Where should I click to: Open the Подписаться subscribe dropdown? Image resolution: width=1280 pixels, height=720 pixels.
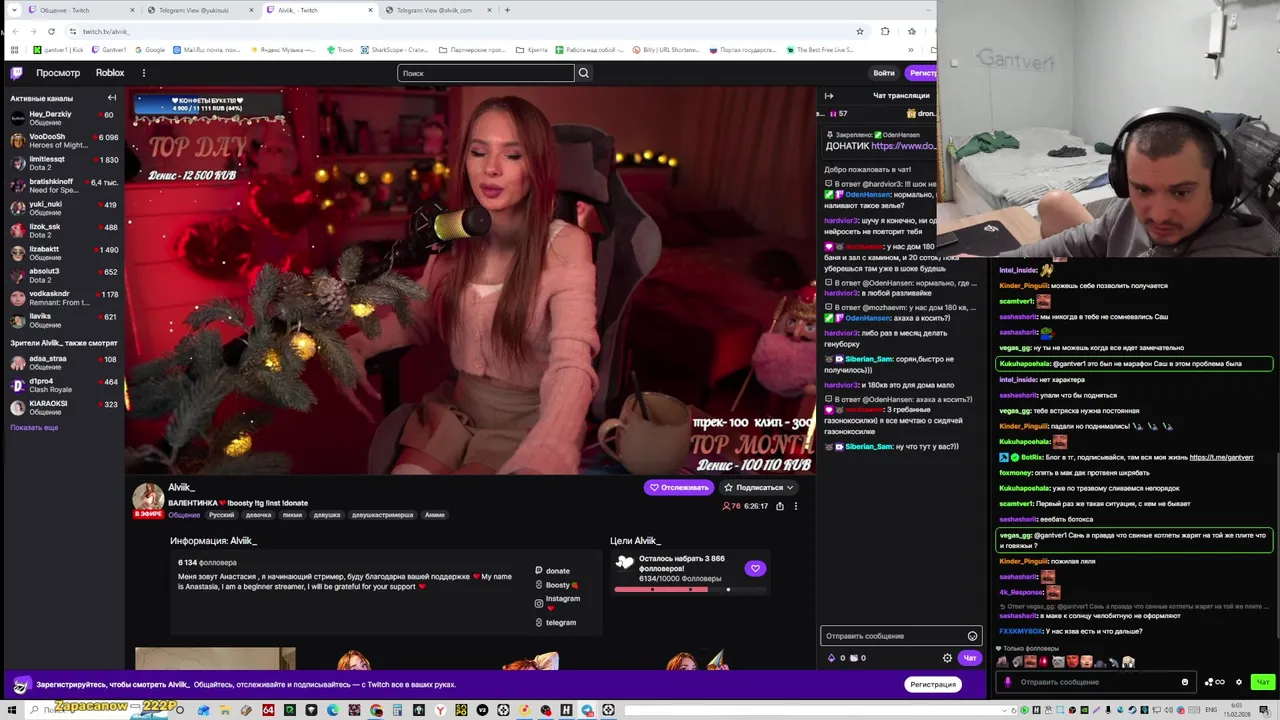point(759,487)
